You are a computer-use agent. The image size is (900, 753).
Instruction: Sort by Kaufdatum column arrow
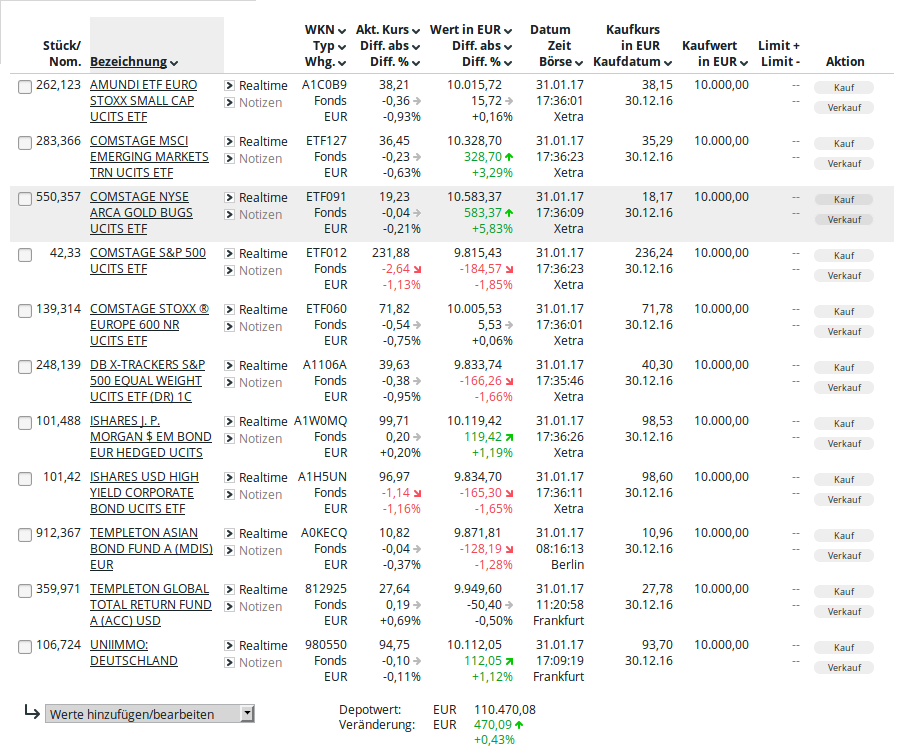point(668,63)
